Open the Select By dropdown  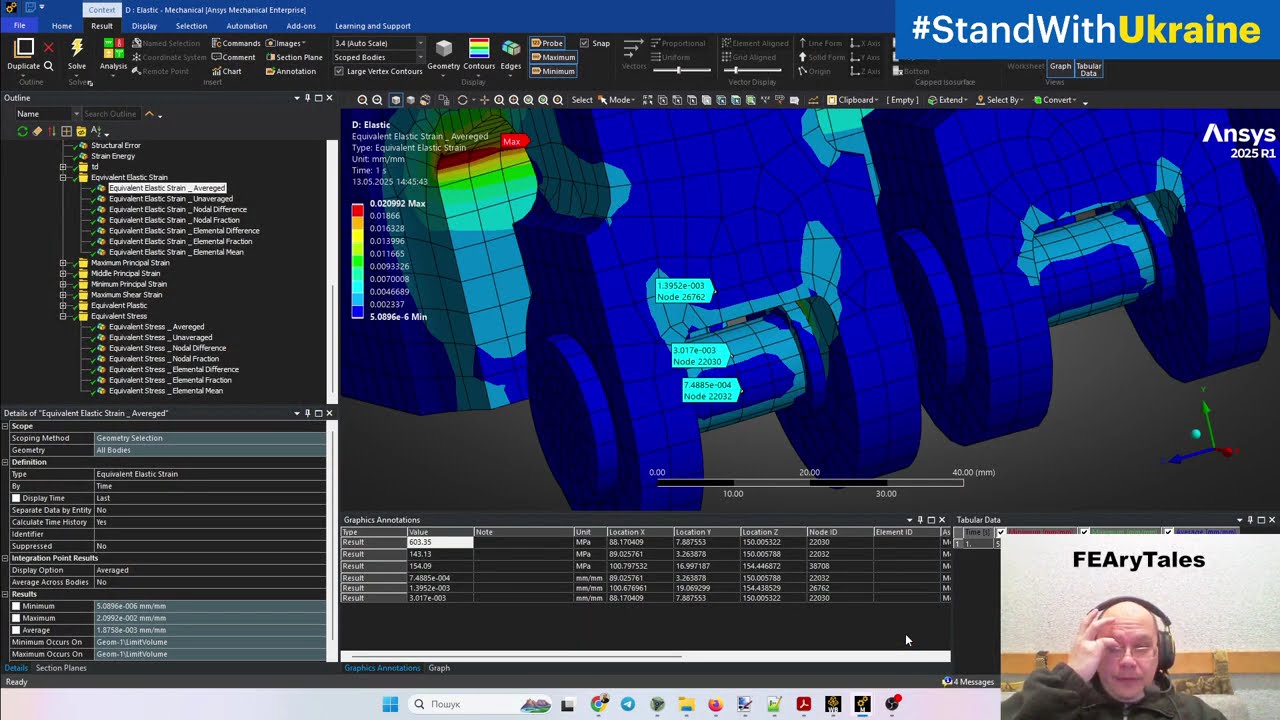(x=1000, y=100)
